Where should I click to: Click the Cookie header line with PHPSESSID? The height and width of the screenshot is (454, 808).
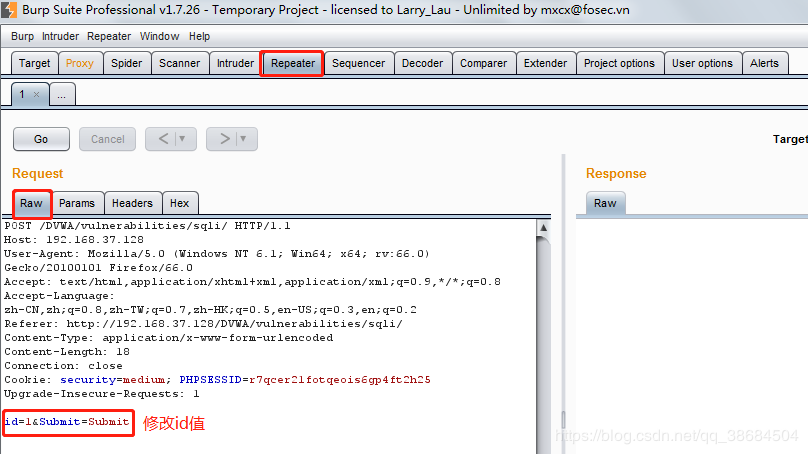[x=217, y=380]
